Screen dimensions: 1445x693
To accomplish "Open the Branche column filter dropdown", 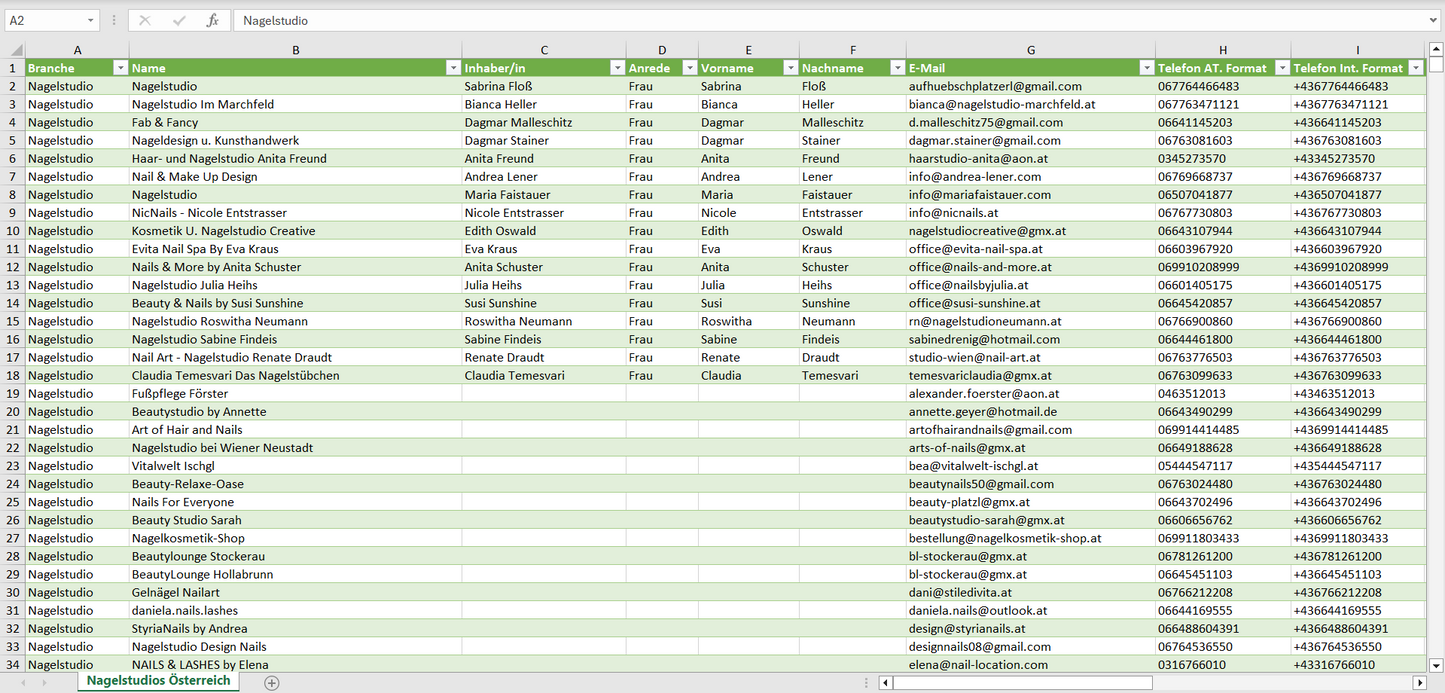I will click(120, 68).
